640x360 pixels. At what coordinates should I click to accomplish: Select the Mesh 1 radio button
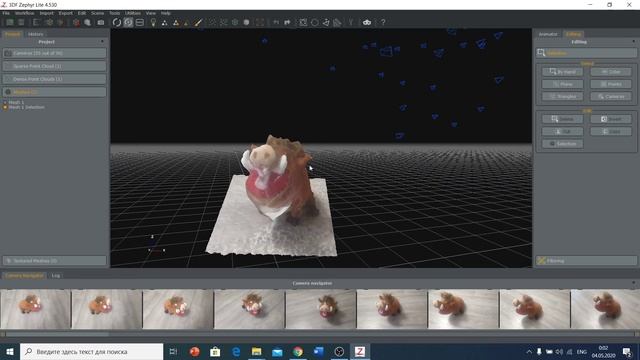pyautogui.click(x=5, y=102)
